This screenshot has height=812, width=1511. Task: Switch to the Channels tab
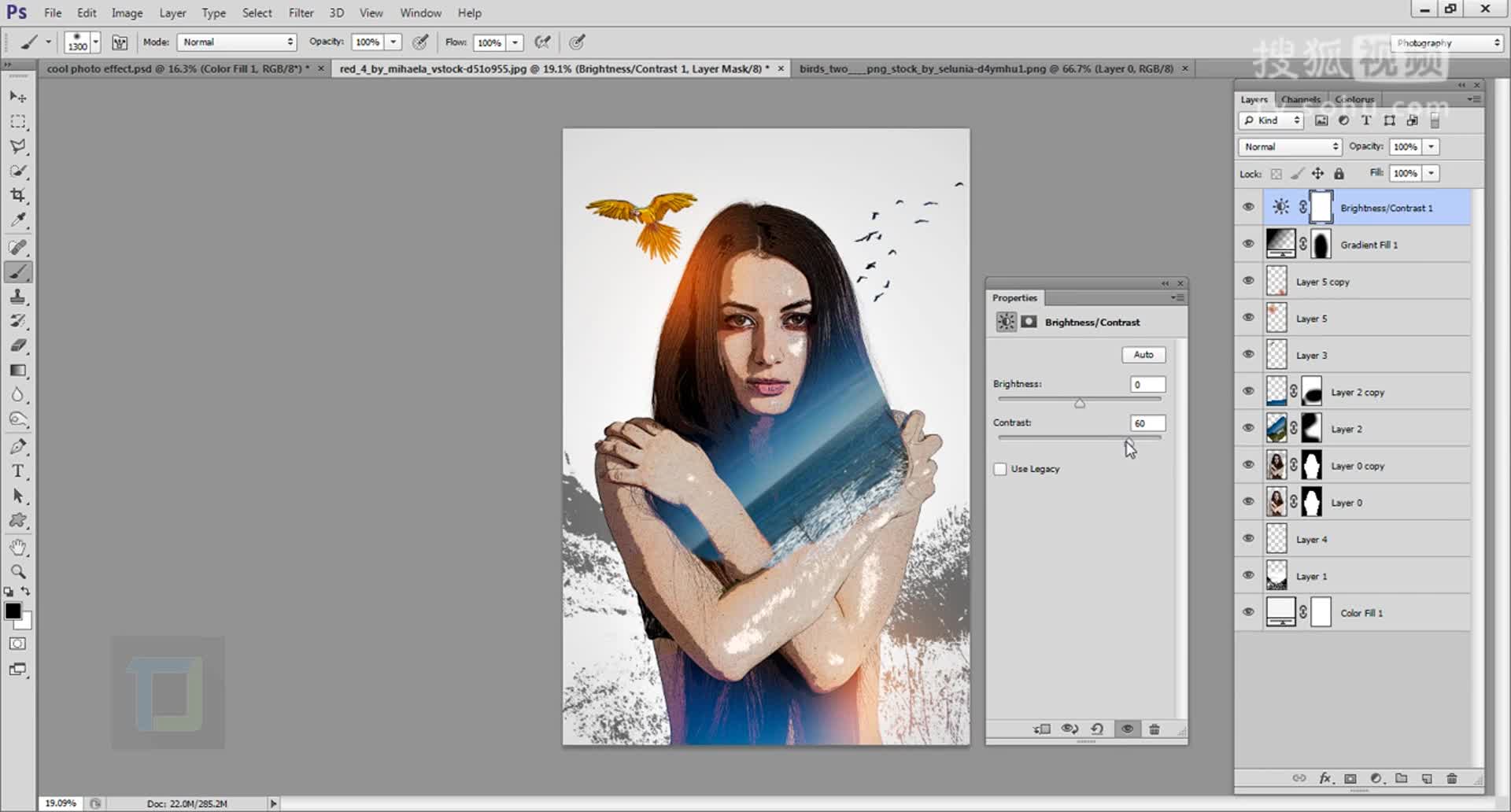tap(1300, 100)
